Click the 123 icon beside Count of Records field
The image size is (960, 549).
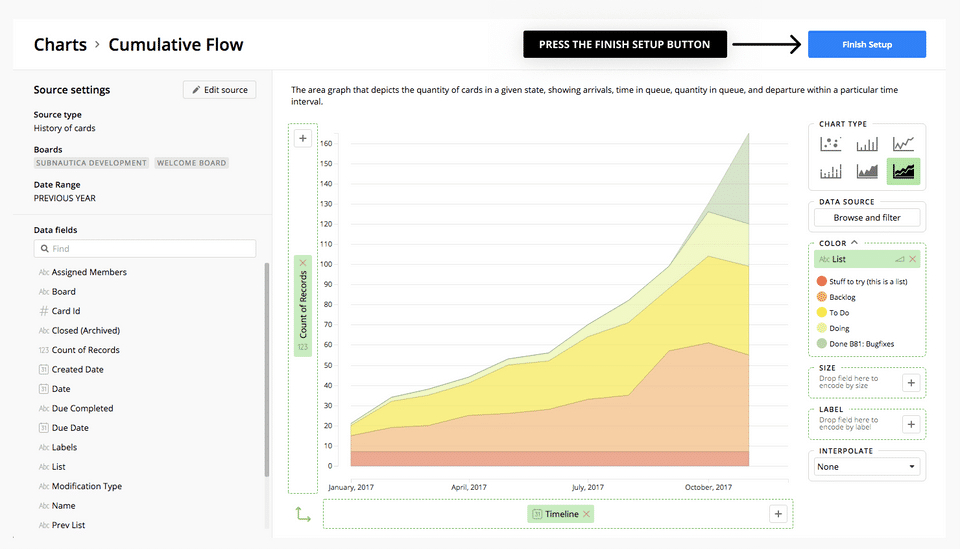coord(43,350)
